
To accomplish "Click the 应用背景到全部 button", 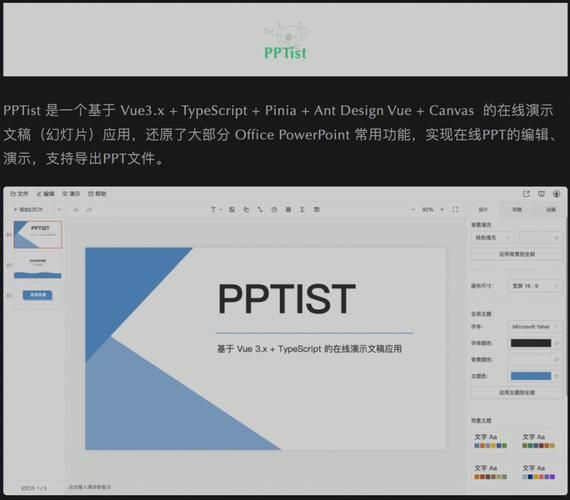I will point(517,254).
